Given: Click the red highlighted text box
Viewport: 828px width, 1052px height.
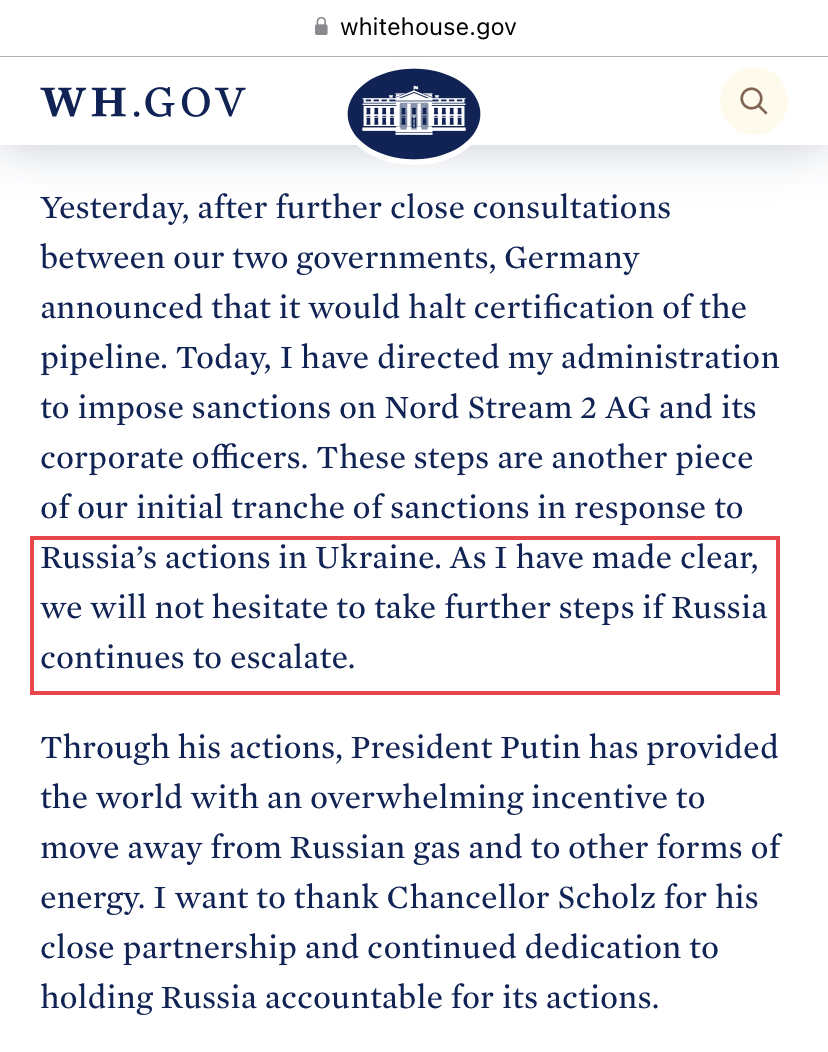Looking at the screenshot, I should pyautogui.click(x=405, y=615).
